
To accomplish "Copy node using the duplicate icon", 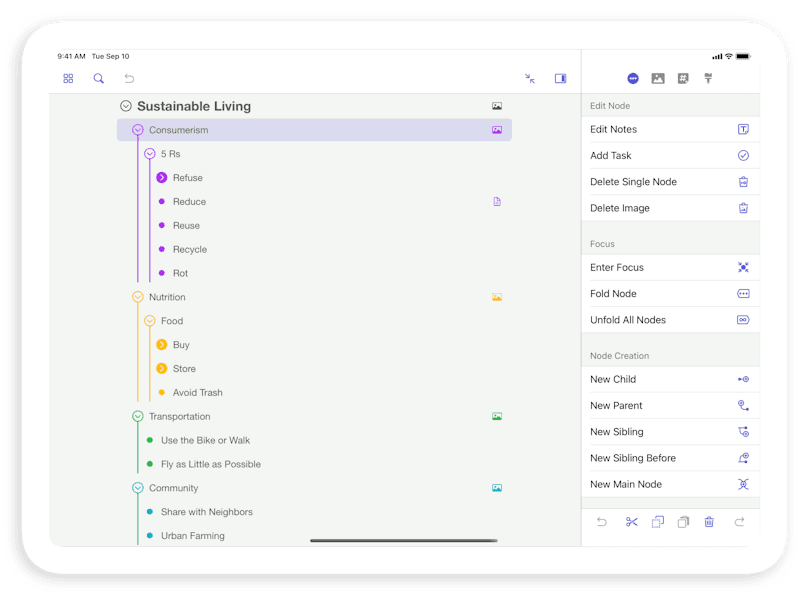I will (x=658, y=522).
